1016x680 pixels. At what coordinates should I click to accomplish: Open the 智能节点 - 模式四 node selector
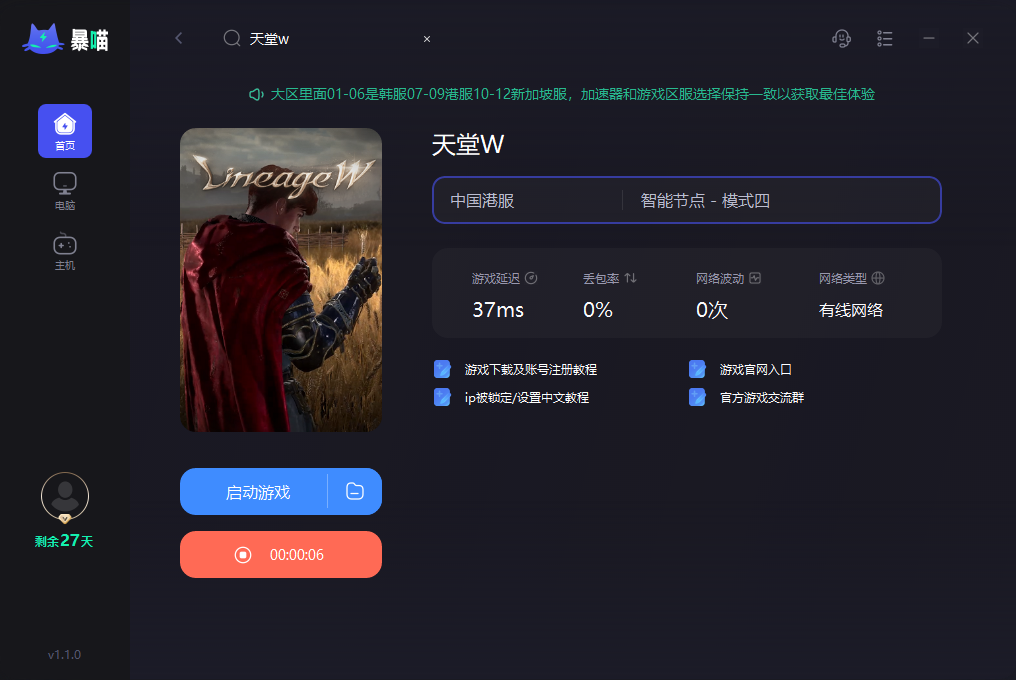point(781,200)
